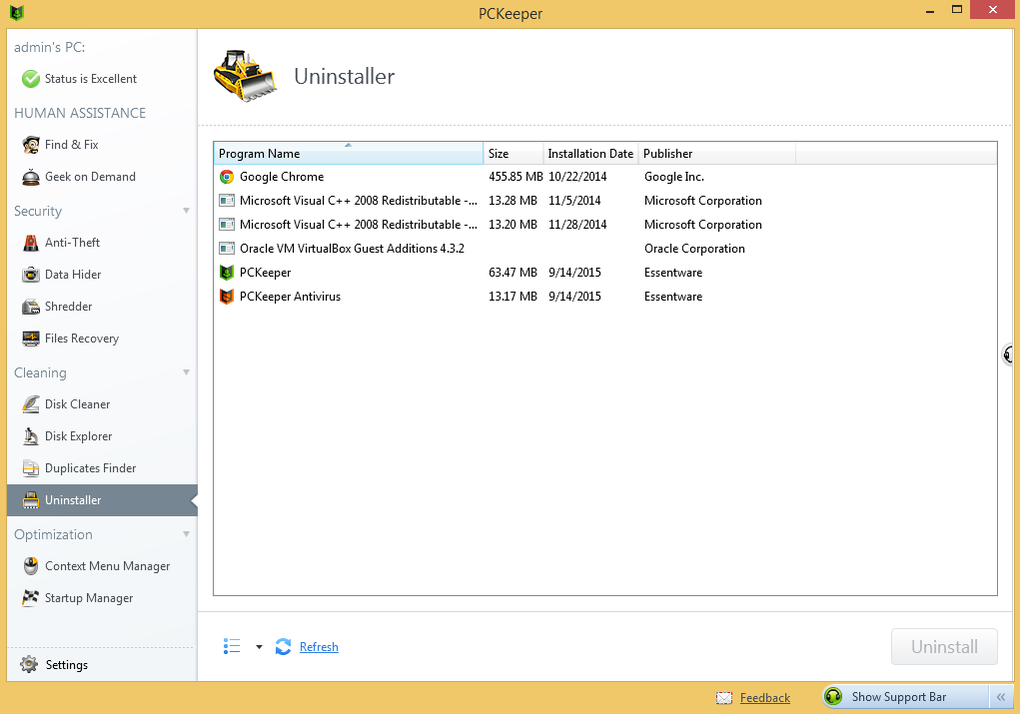Click the Geek on Demand bell icon

tap(31, 177)
